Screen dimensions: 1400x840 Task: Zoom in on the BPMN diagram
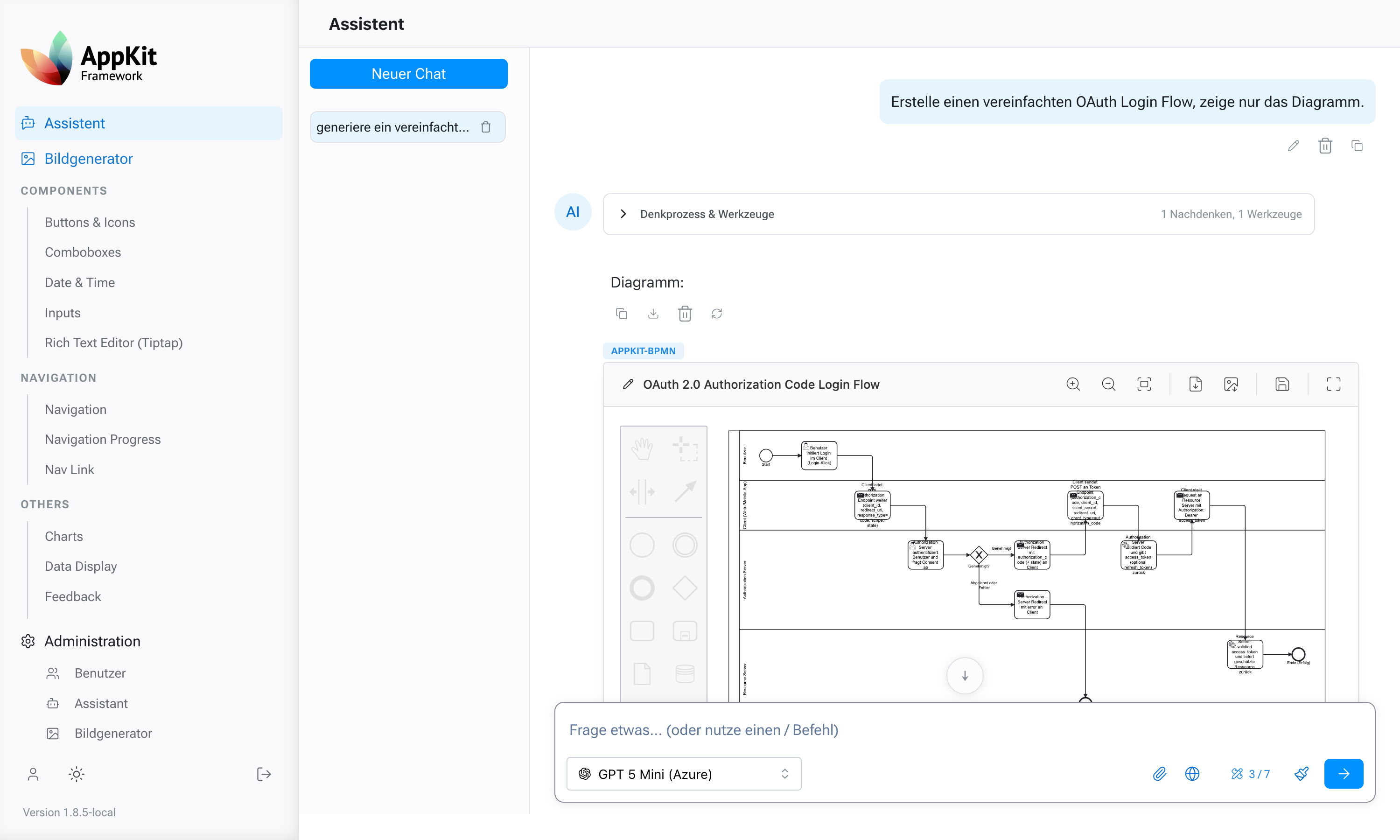pos(1073,385)
